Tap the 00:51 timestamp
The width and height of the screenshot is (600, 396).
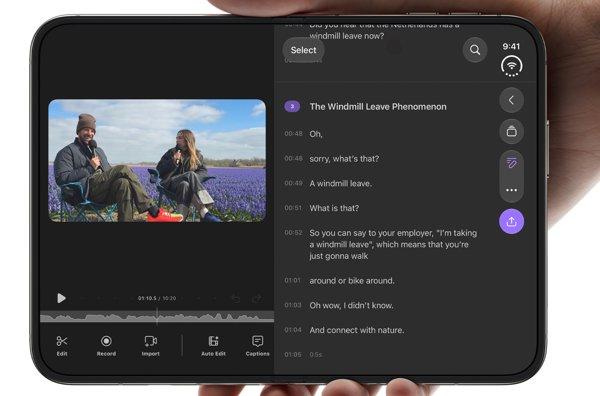tap(293, 208)
